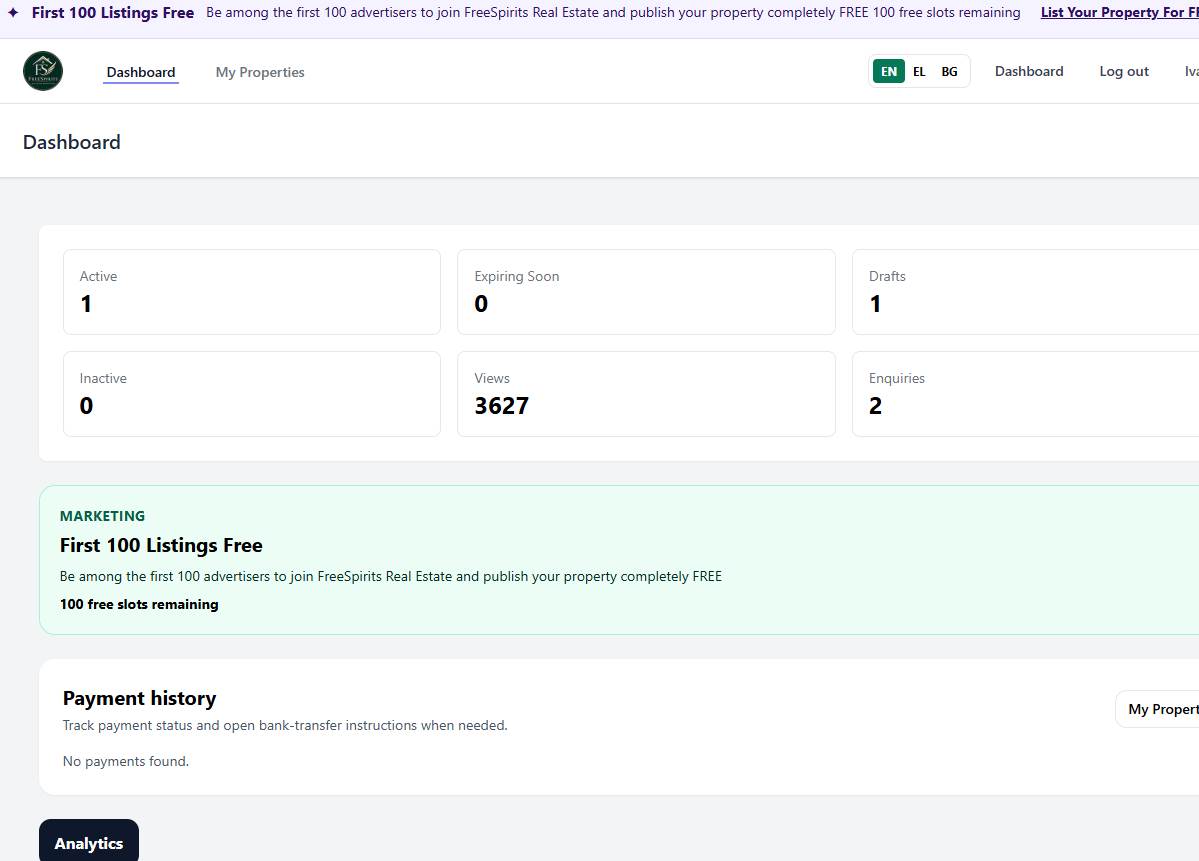Select the Enquiries stat card
Viewport: 1199px width, 861px height.
1025,394
